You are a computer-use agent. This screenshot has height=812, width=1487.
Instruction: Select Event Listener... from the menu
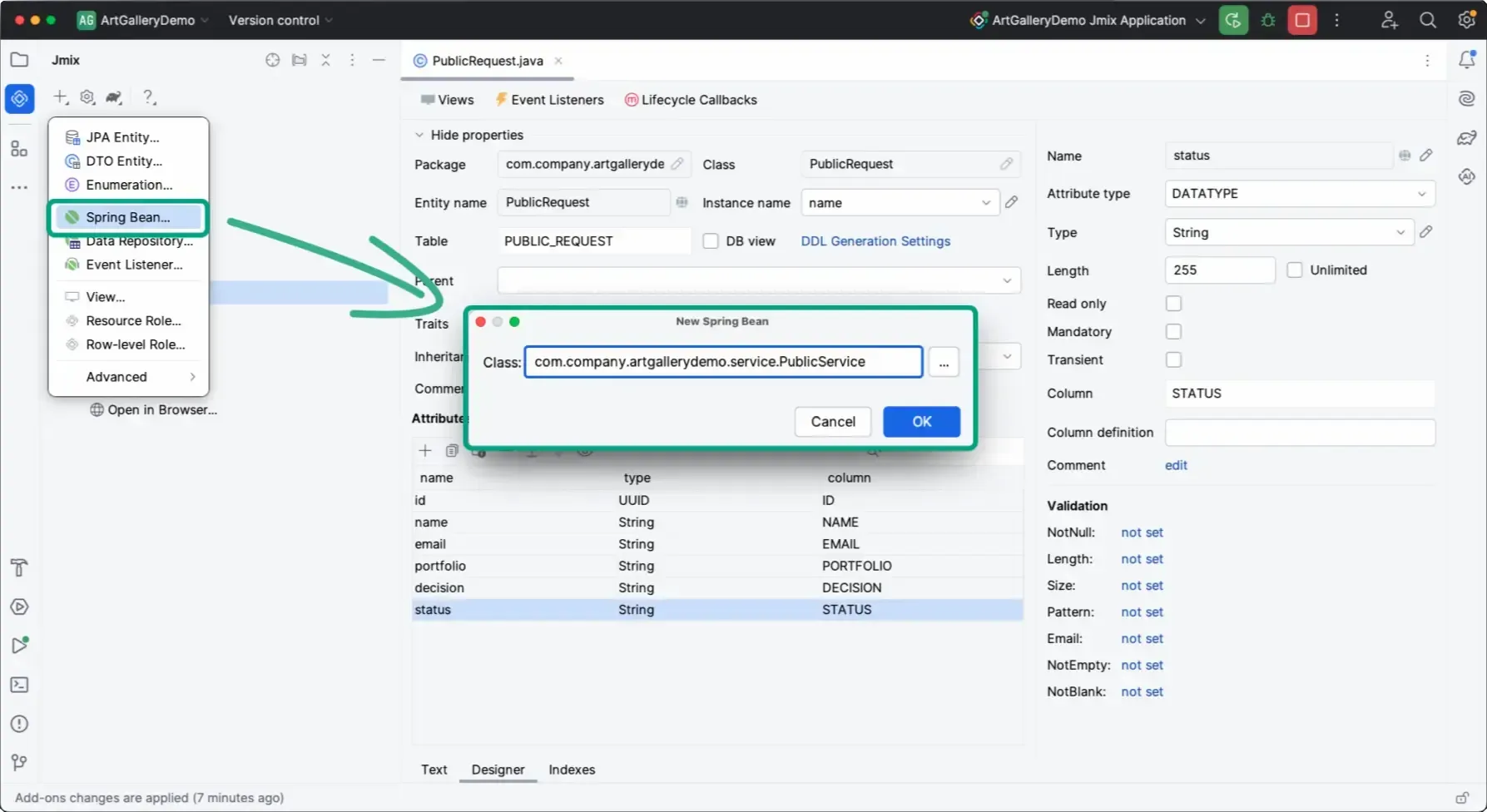pyautogui.click(x=134, y=265)
